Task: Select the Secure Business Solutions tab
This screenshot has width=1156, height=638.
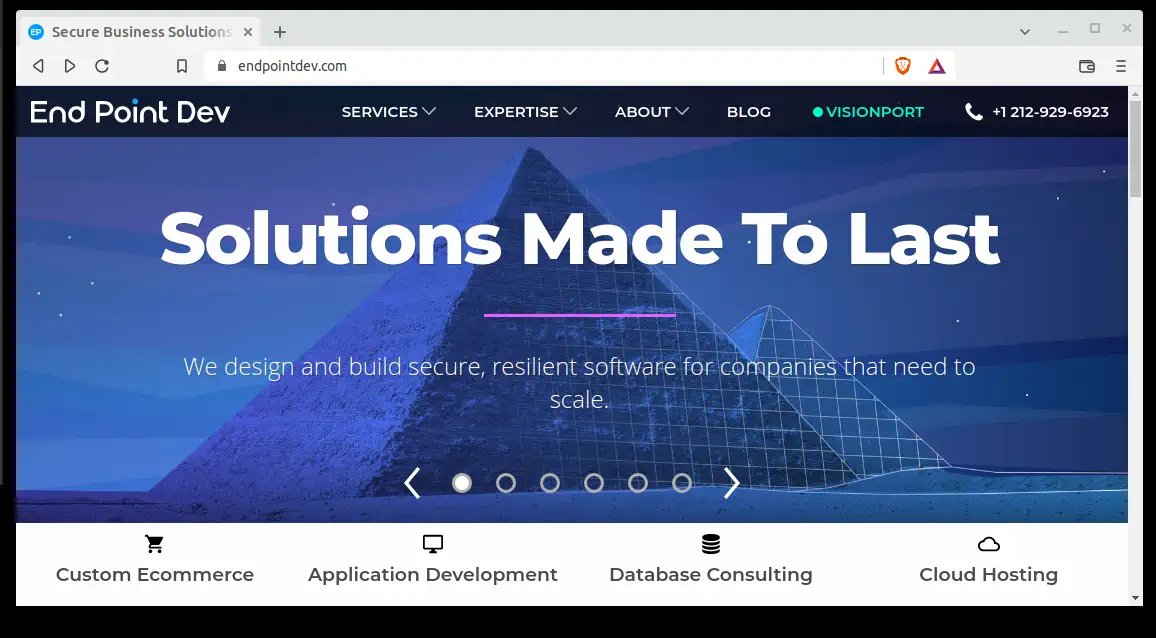Action: [x=140, y=32]
